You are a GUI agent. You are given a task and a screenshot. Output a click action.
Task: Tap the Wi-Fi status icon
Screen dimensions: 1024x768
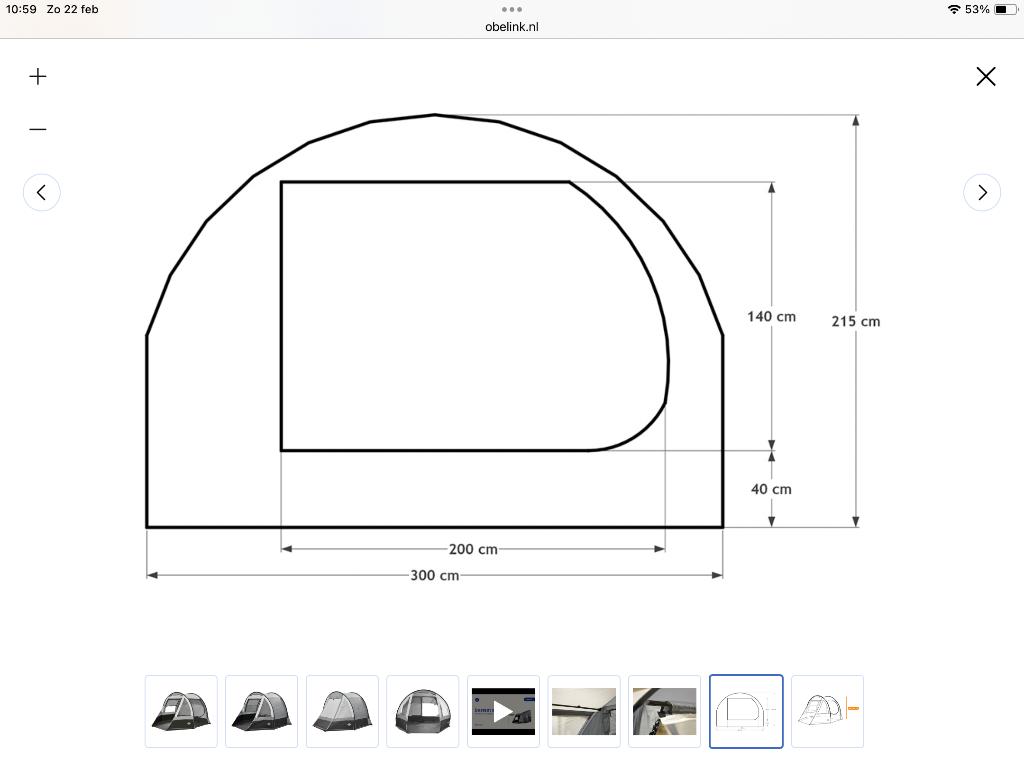tap(954, 9)
